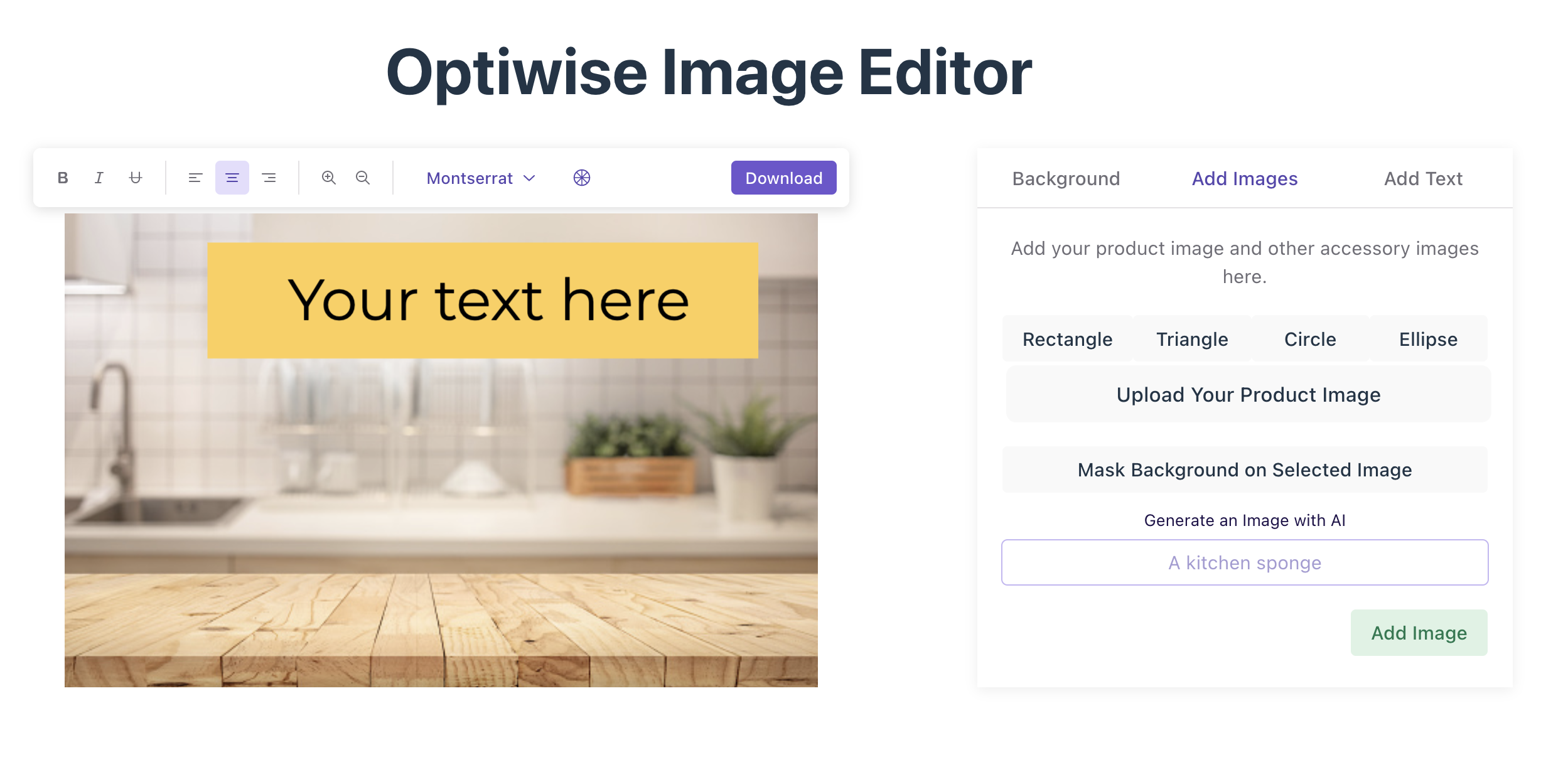The image size is (1568, 767).
Task: Expand font settings spinner icon
Action: tap(581, 178)
